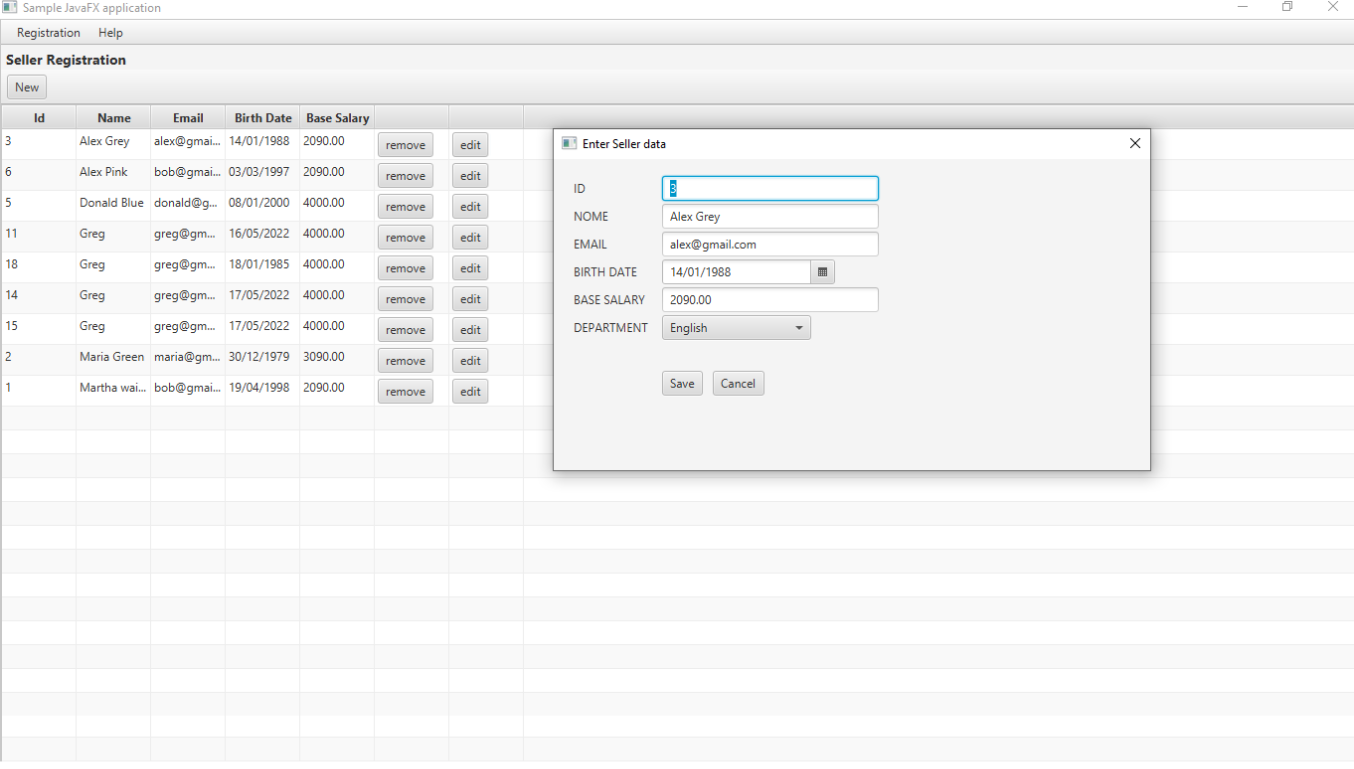1354x769 pixels.
Task: Click the New button under Seller Registration
Action: point(26,86)
